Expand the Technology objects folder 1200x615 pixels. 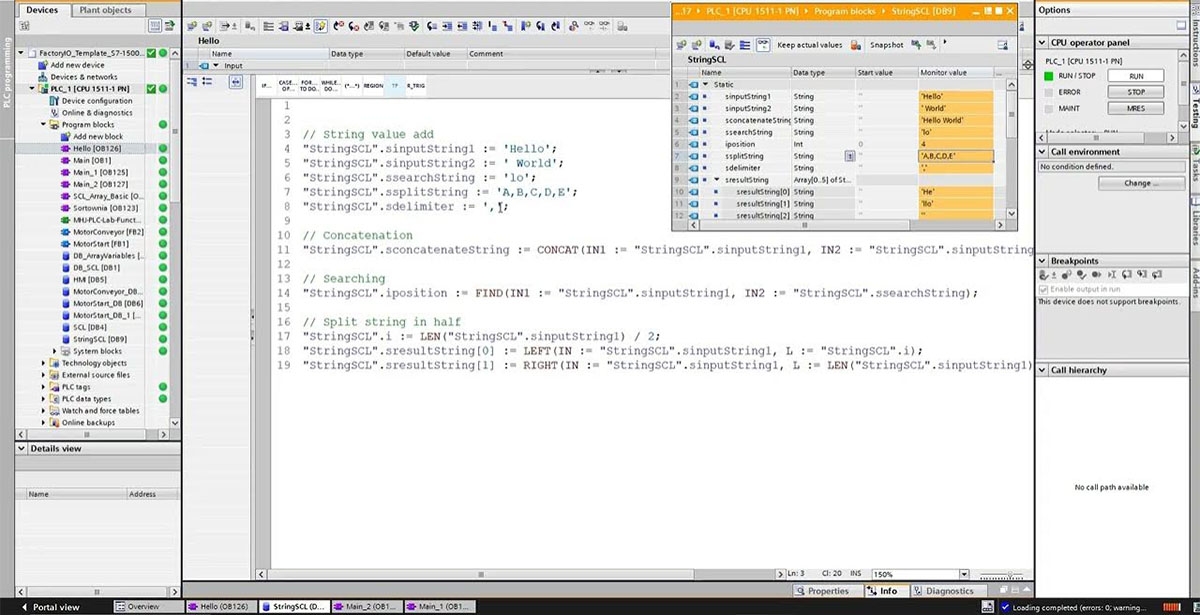[42, 363]
